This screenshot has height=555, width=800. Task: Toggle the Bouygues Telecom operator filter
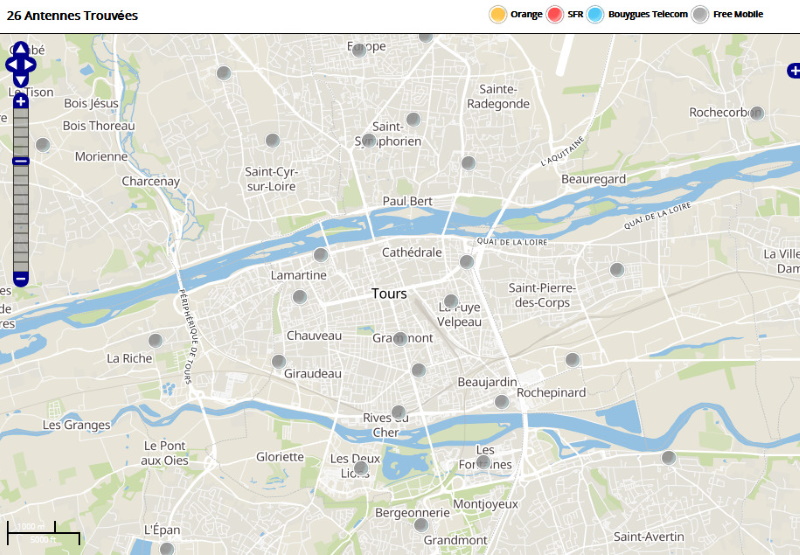[x=596, y=14]
